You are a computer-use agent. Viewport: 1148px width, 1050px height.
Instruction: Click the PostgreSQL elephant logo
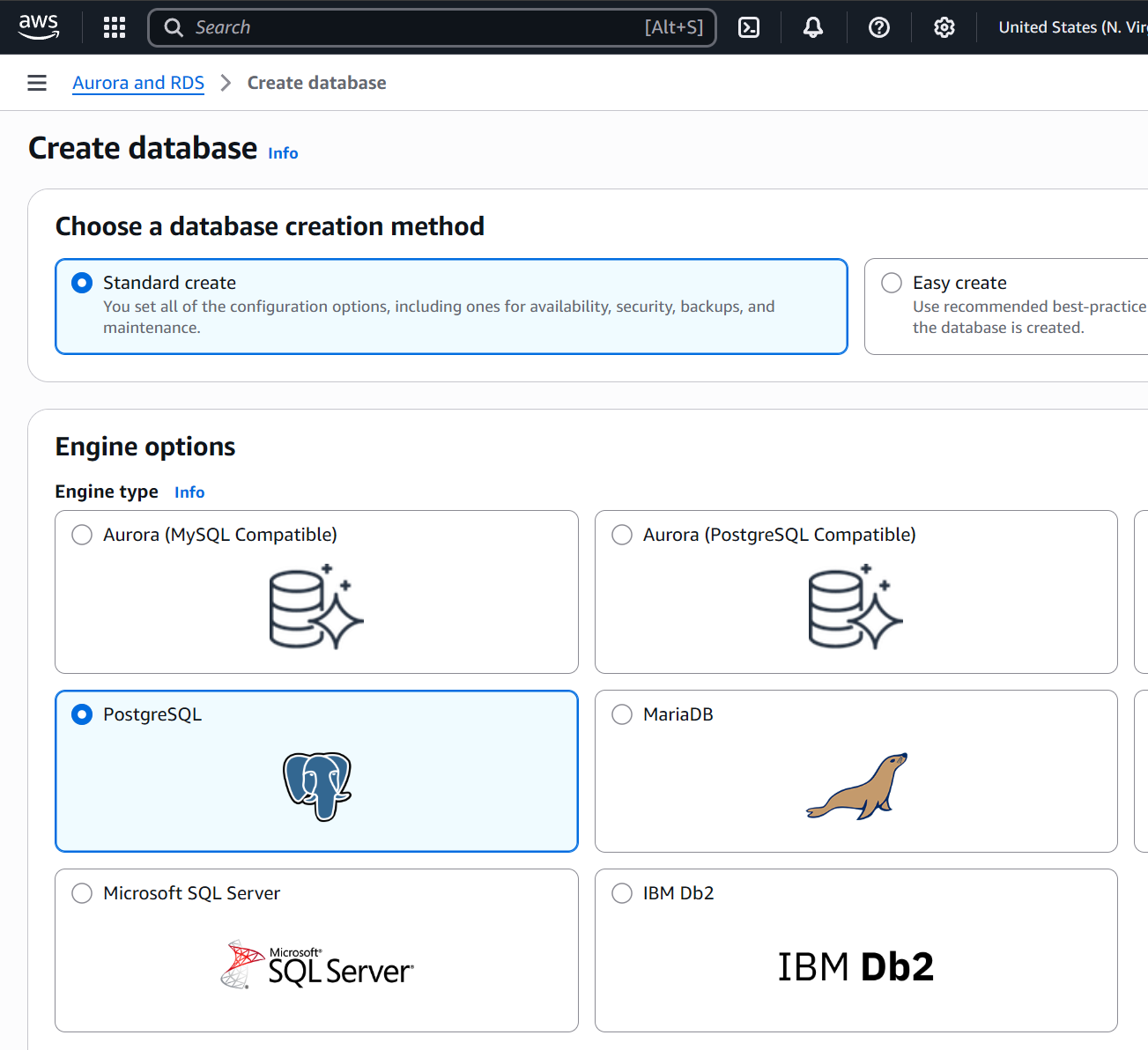pyautogui.click(x=317, y=786)
